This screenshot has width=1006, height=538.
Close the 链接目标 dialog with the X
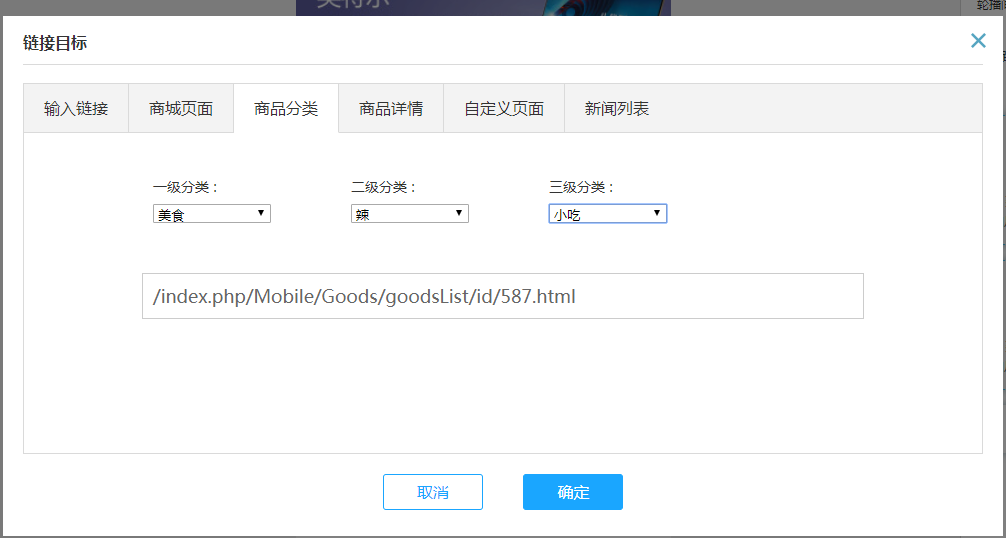click(x=978, y=41)
